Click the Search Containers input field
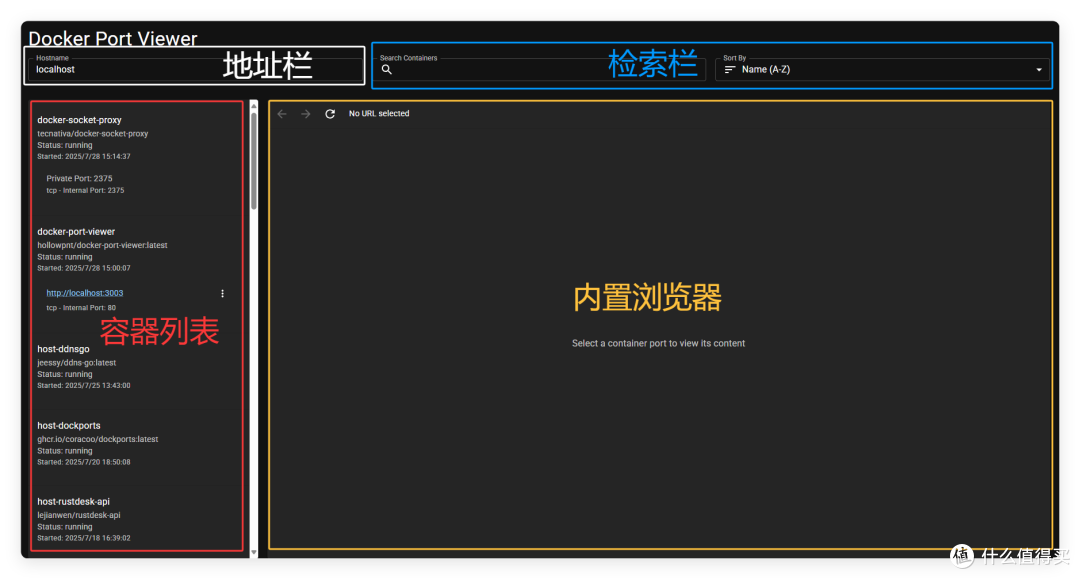 pyautogui.click(x=500, y=69)
